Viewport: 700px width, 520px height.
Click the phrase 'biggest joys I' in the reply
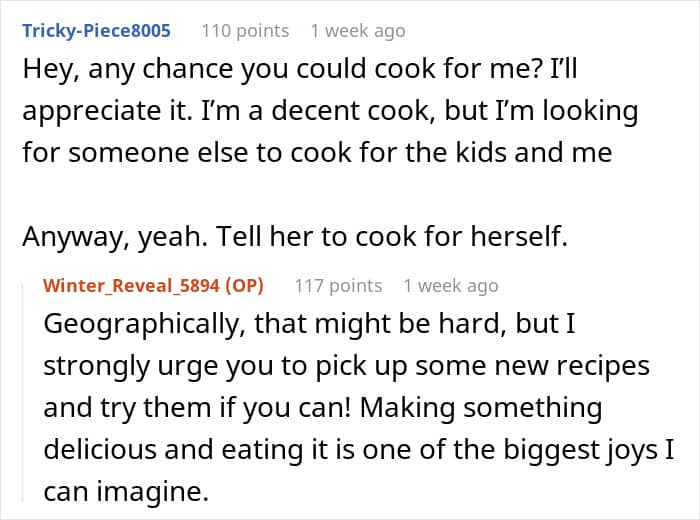pyautogui.click(x=622, y=449)
